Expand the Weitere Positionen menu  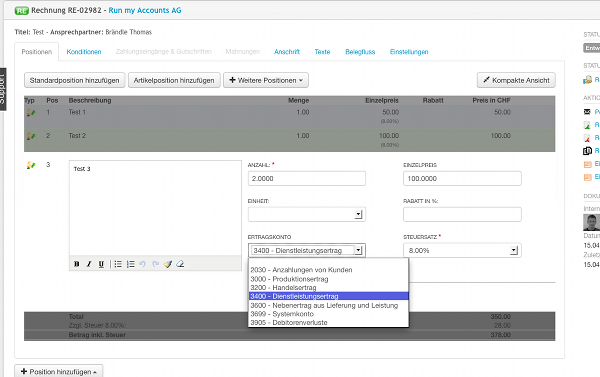pyautogui.click(x=266, y=80)
